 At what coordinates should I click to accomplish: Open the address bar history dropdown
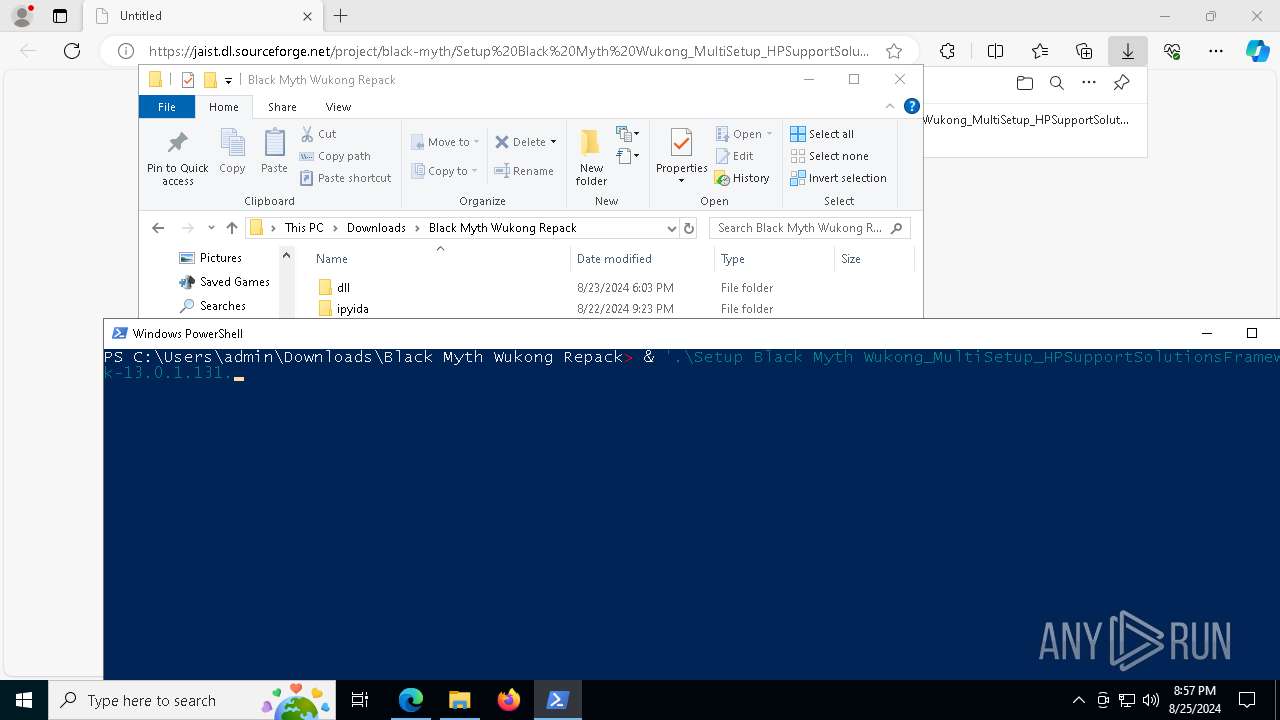coord(671,228)
